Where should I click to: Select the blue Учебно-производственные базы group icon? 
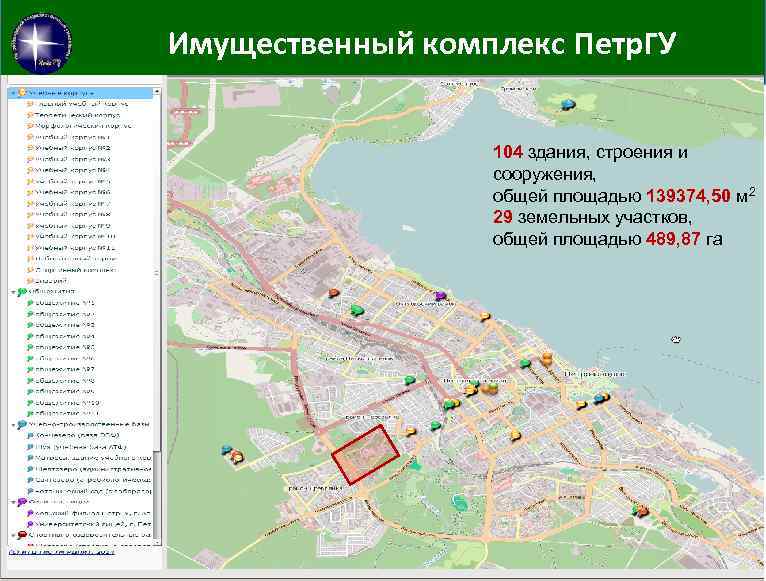(x=22, y=425)
